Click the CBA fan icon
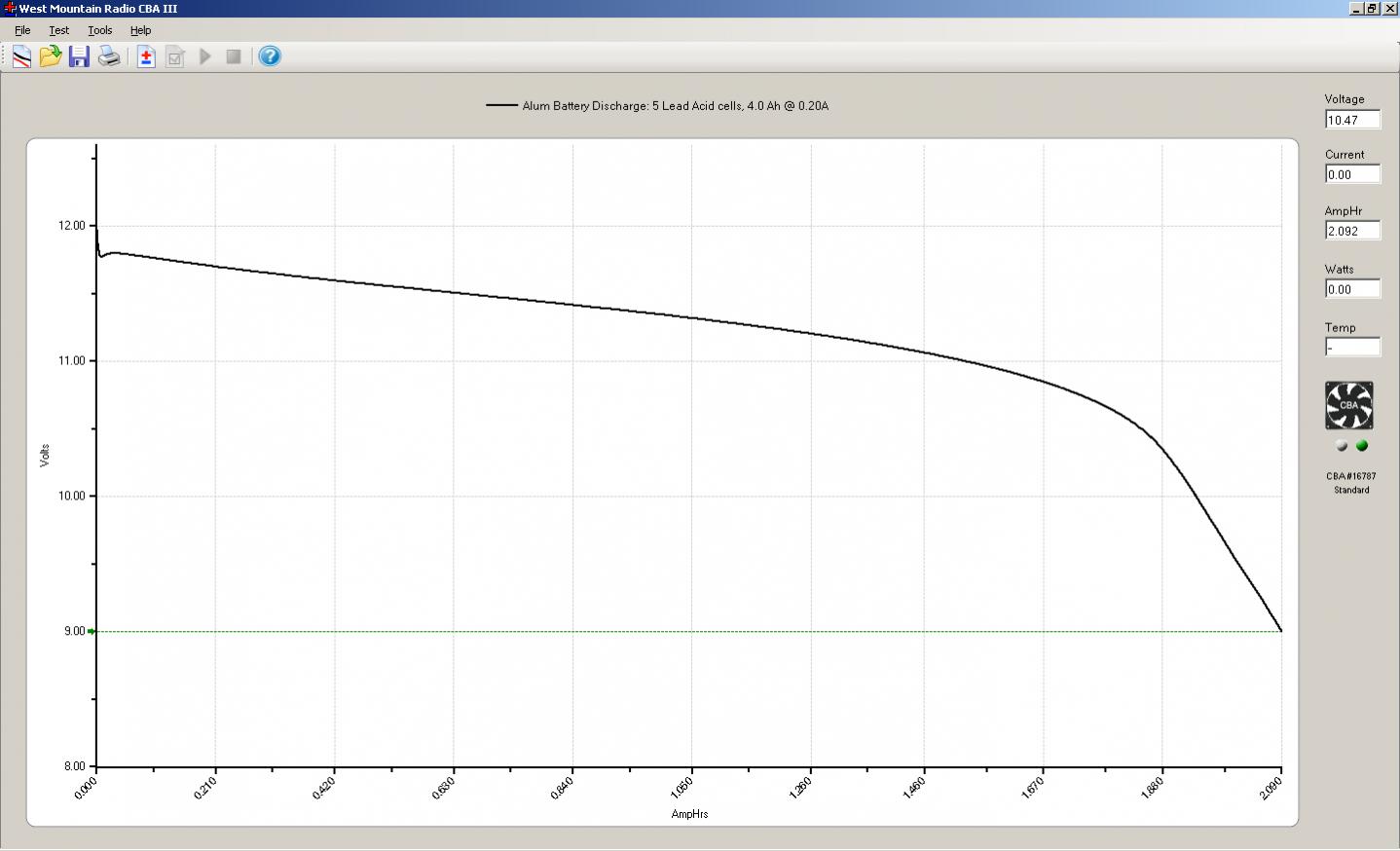 click(x=1349, y=405)
